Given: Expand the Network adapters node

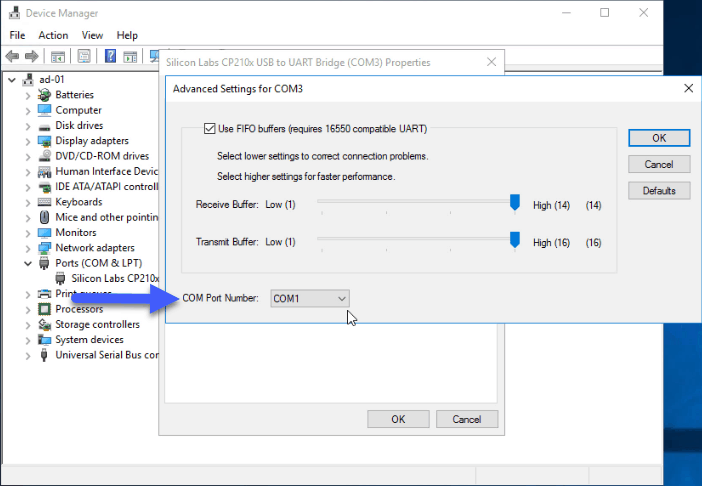Looking at the screenshot, I should point(28,248).
